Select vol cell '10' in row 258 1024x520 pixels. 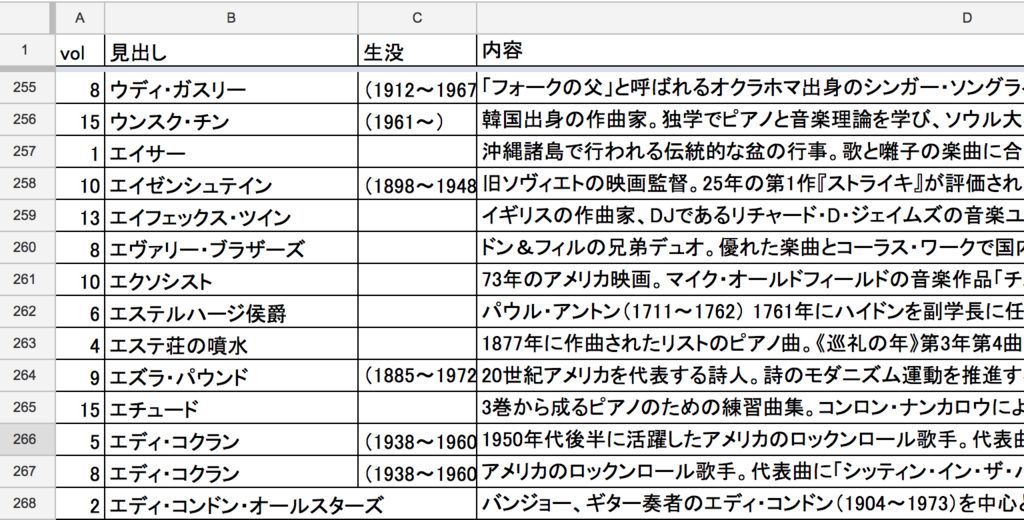point(80,184)
